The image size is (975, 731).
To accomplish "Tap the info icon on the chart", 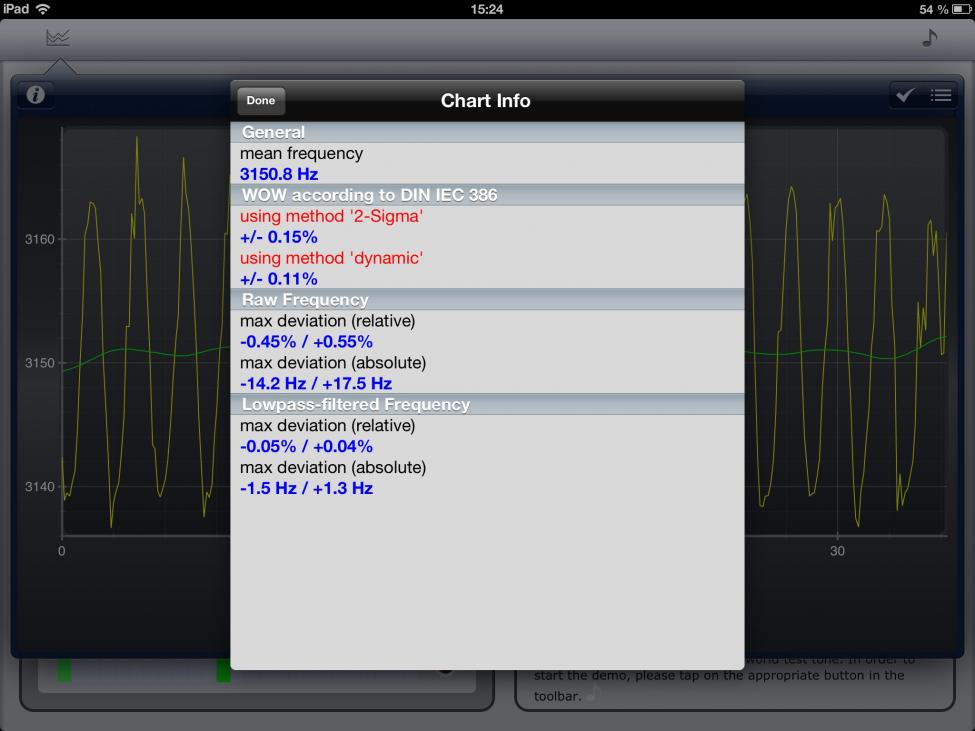I will tap(35, 94).
